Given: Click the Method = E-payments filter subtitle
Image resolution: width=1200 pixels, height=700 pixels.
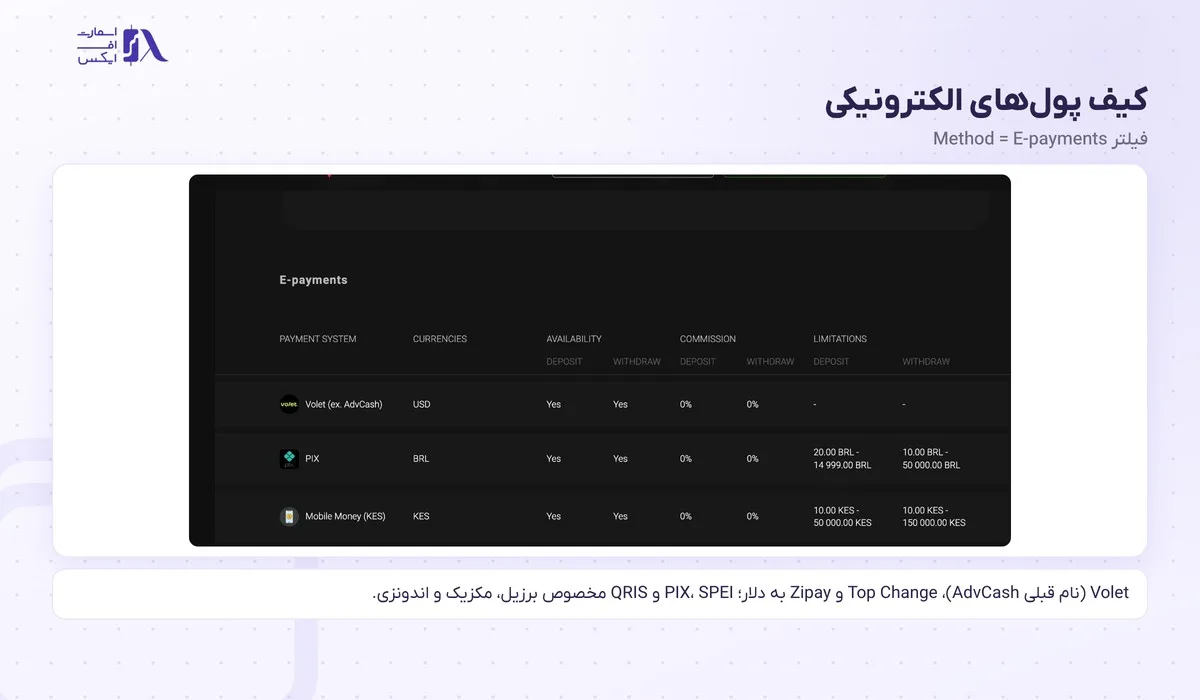Looking at the screenshot, I should 1040,139.
